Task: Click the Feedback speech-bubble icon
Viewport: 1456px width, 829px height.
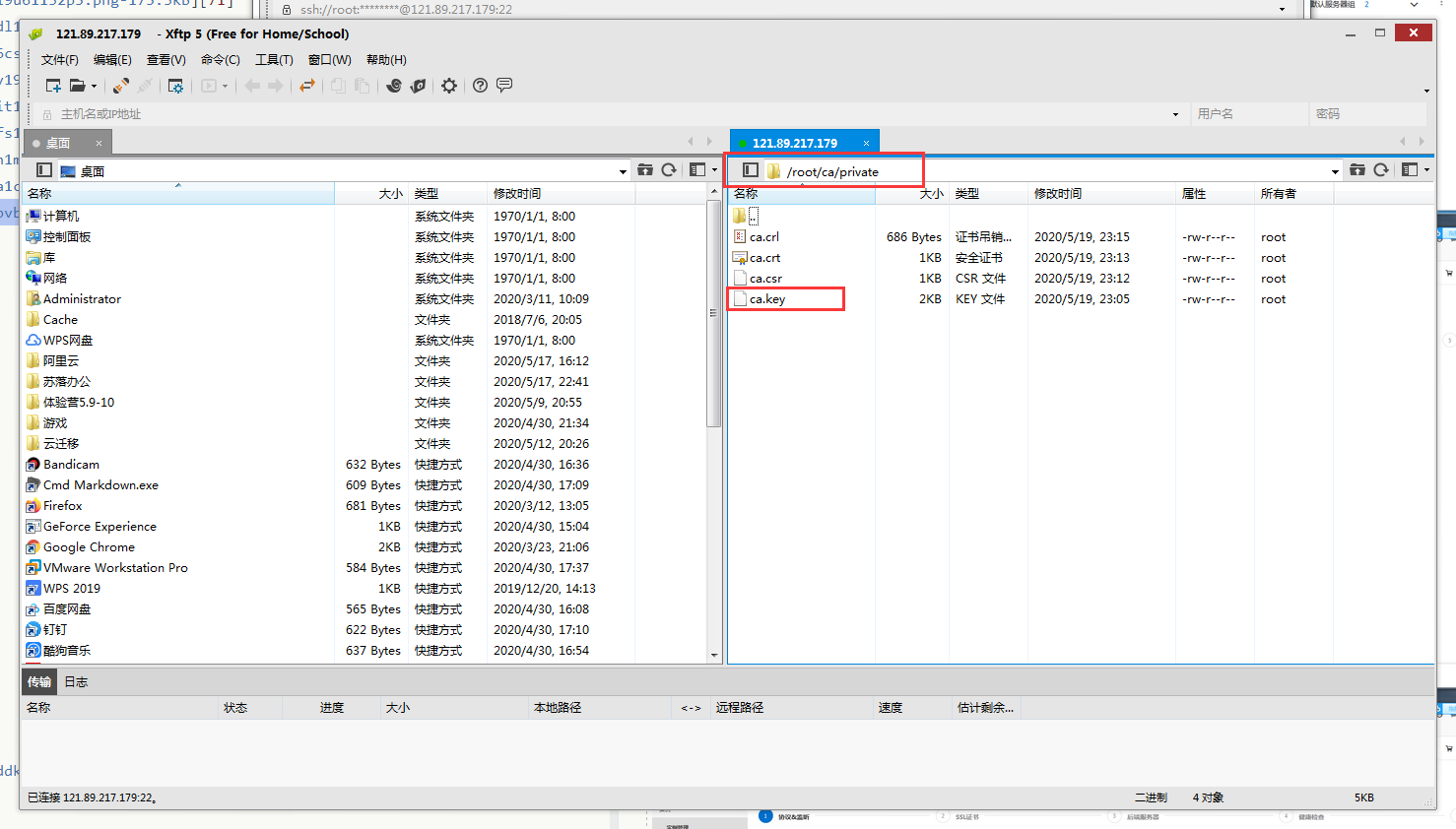Action: [505, 86]
